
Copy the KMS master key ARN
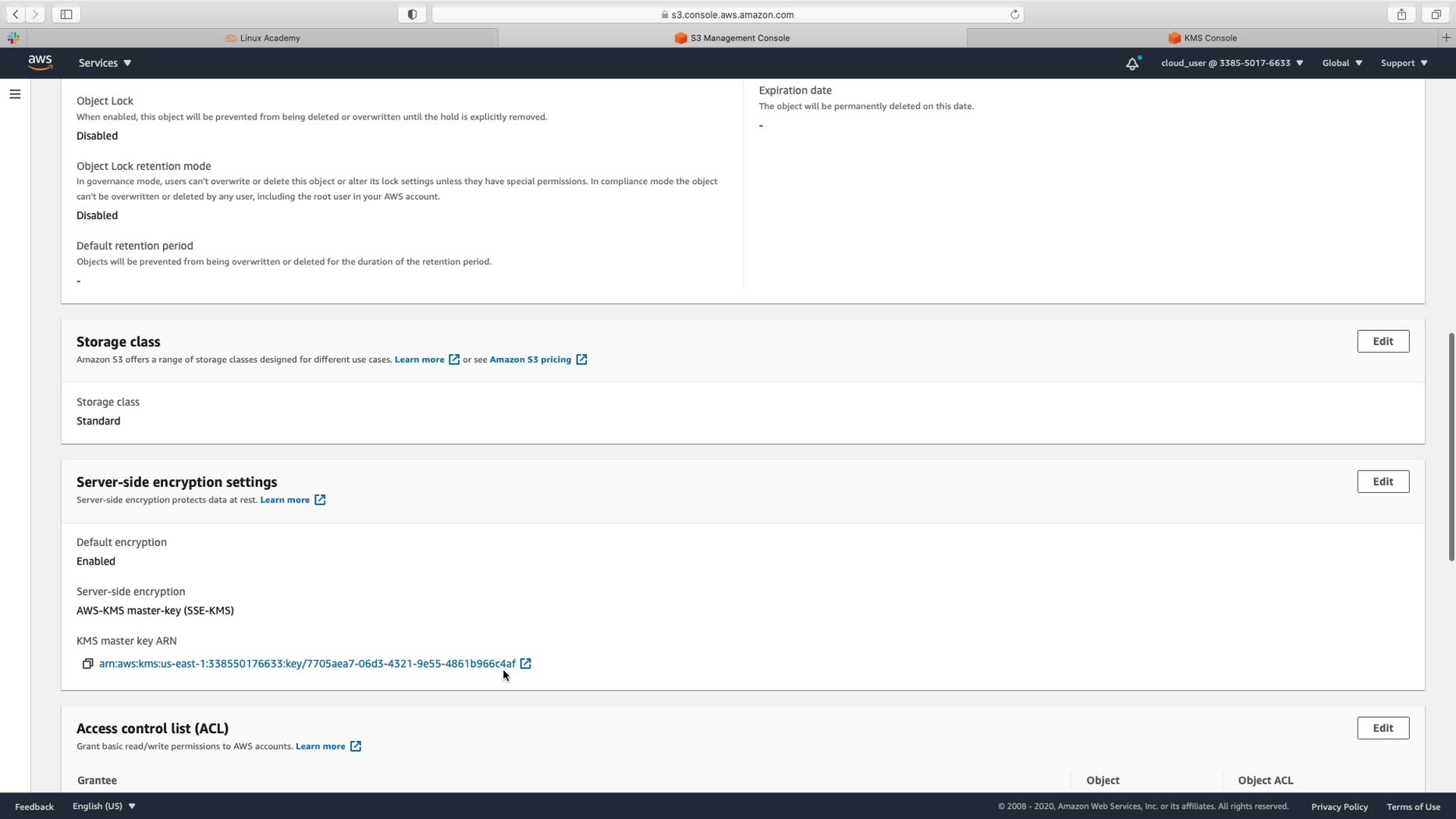click(x=88, y=664)
